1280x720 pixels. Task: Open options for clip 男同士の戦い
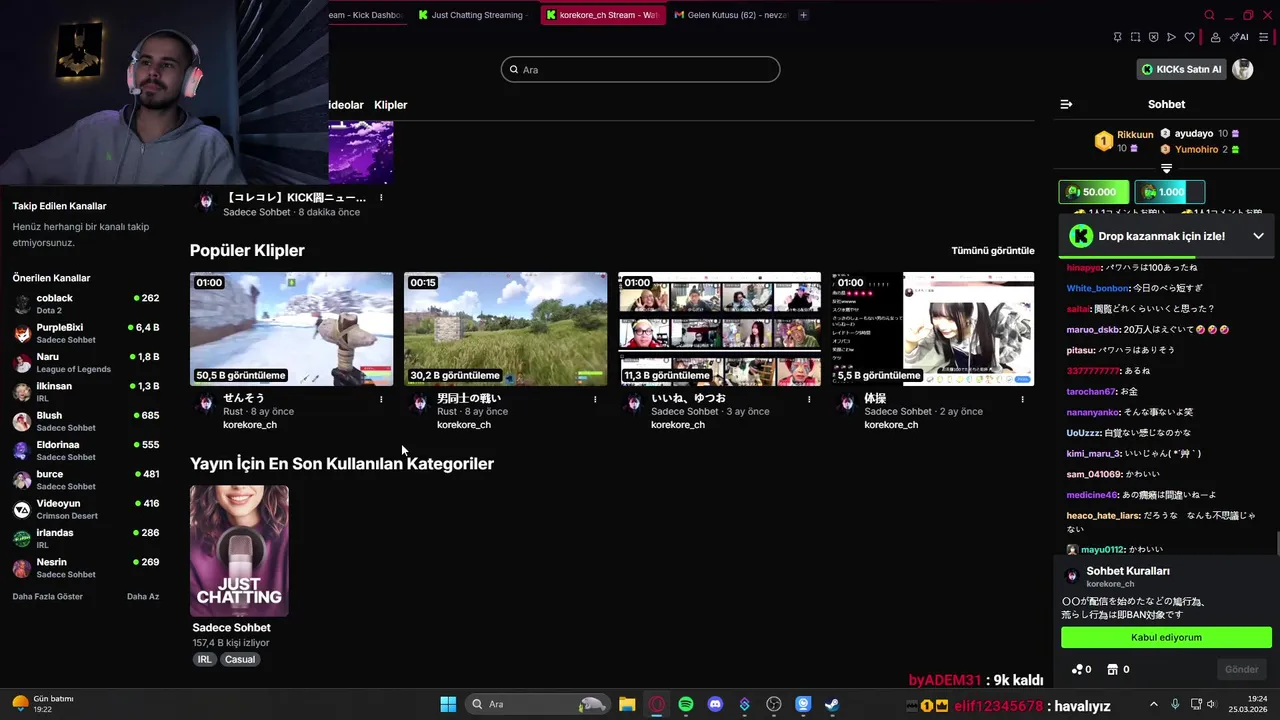click(595, 399)
